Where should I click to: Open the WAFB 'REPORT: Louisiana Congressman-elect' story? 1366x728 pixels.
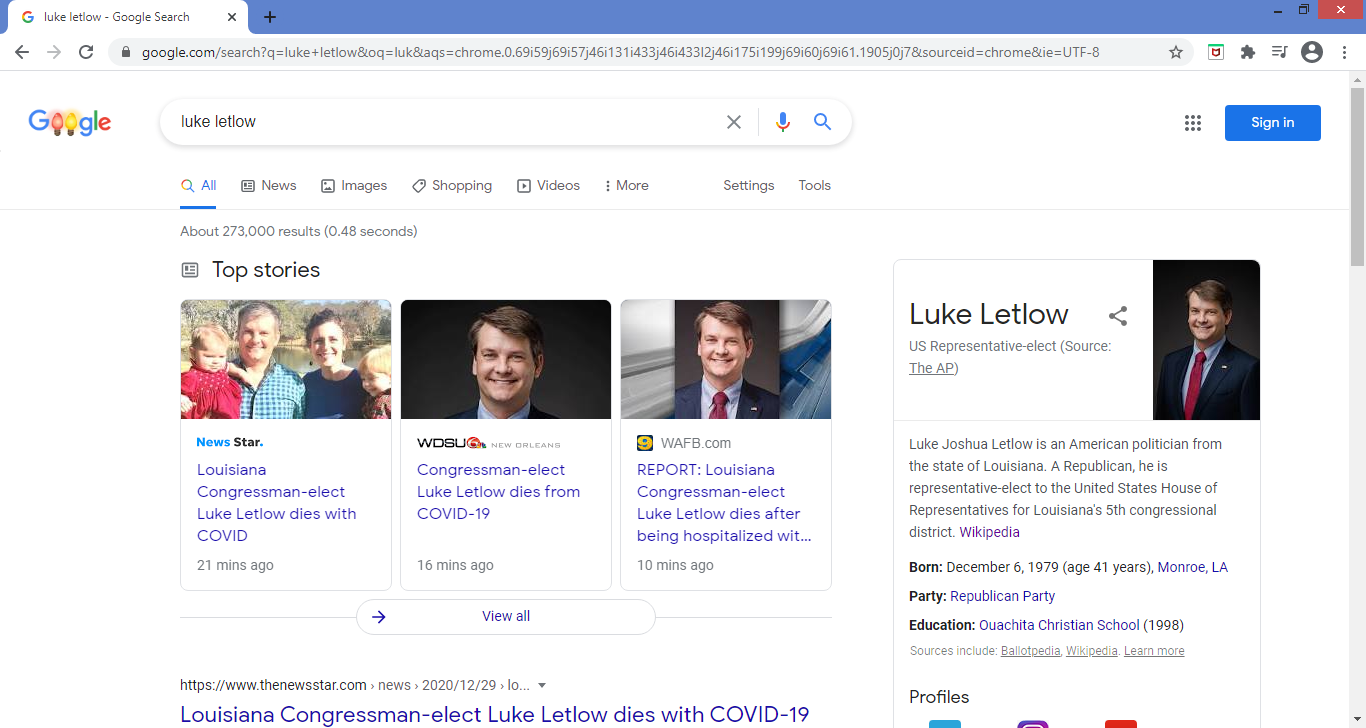(x=724, y=502)
